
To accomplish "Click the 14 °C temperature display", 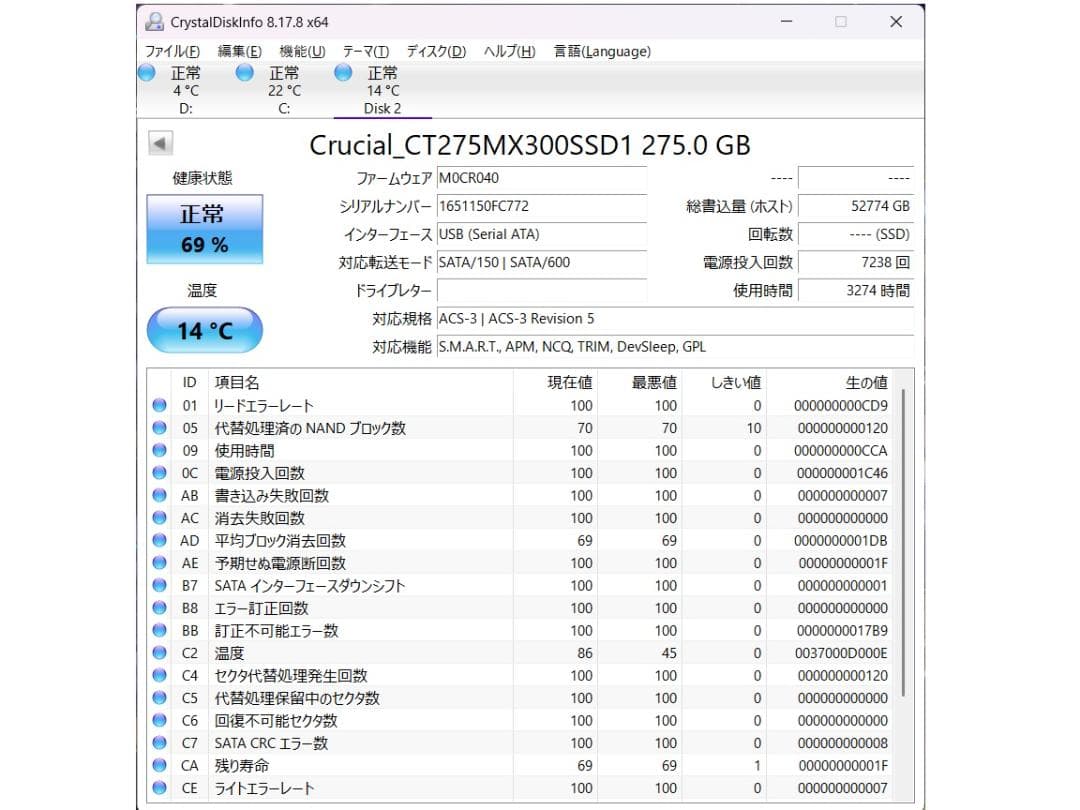I will (204, 330).
